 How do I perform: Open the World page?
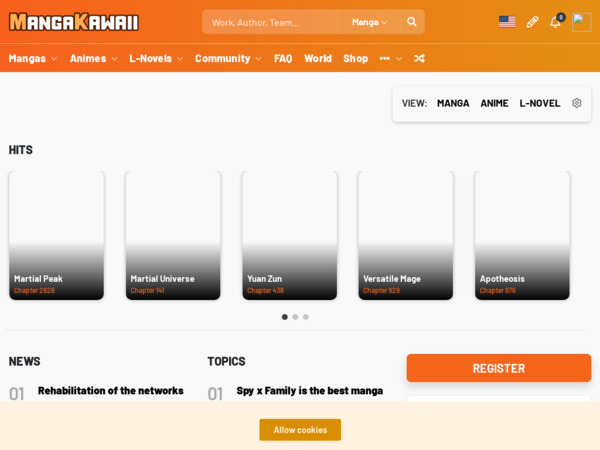pyautogui.click(x=318, y=59)
